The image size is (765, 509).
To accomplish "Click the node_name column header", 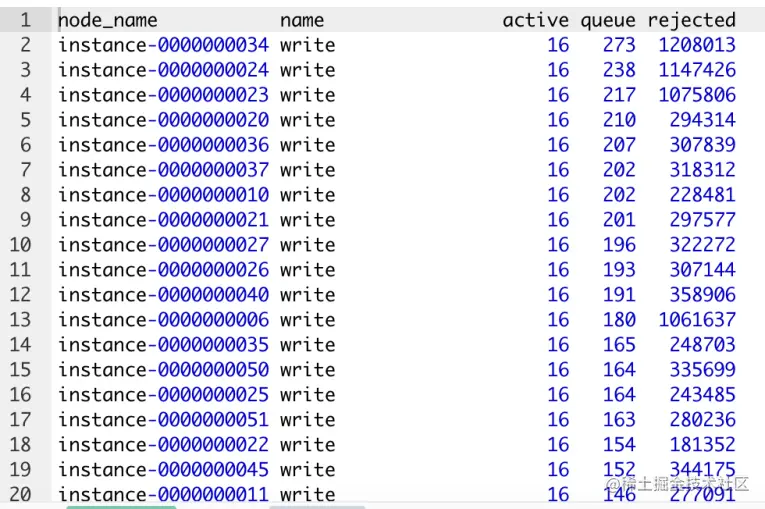I will [108, 20].
